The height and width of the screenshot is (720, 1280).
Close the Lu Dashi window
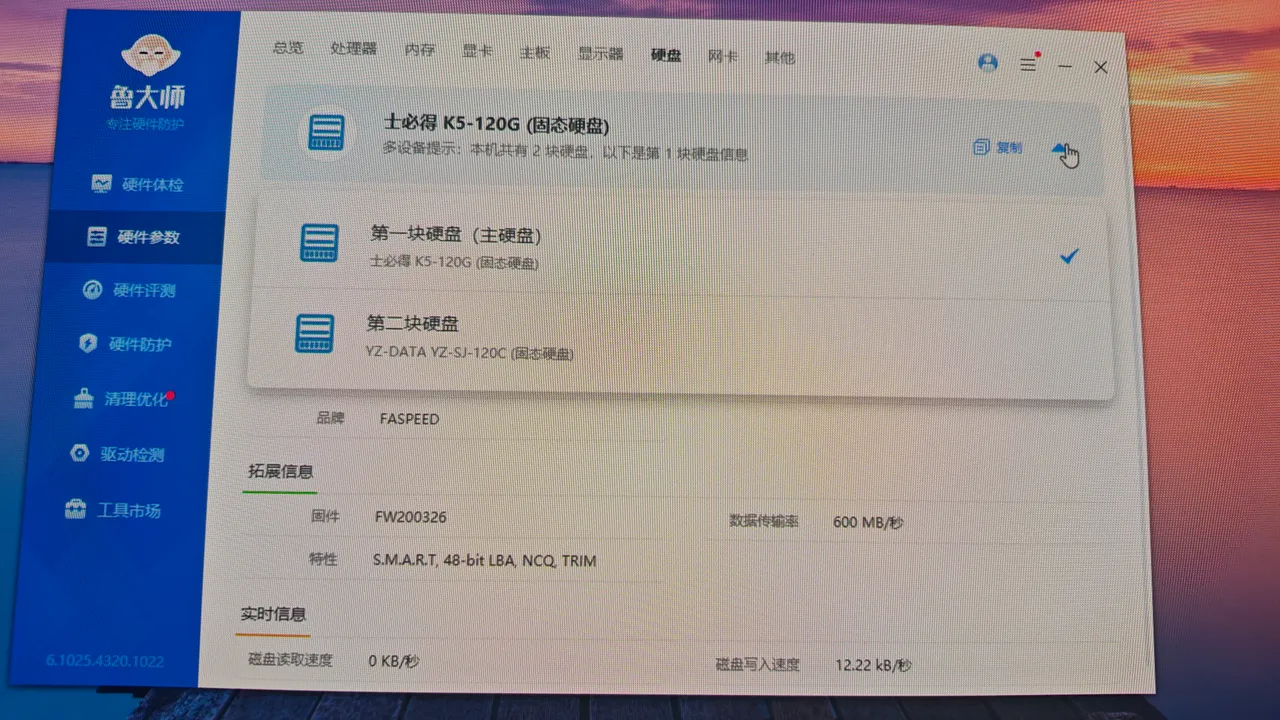1101,67
